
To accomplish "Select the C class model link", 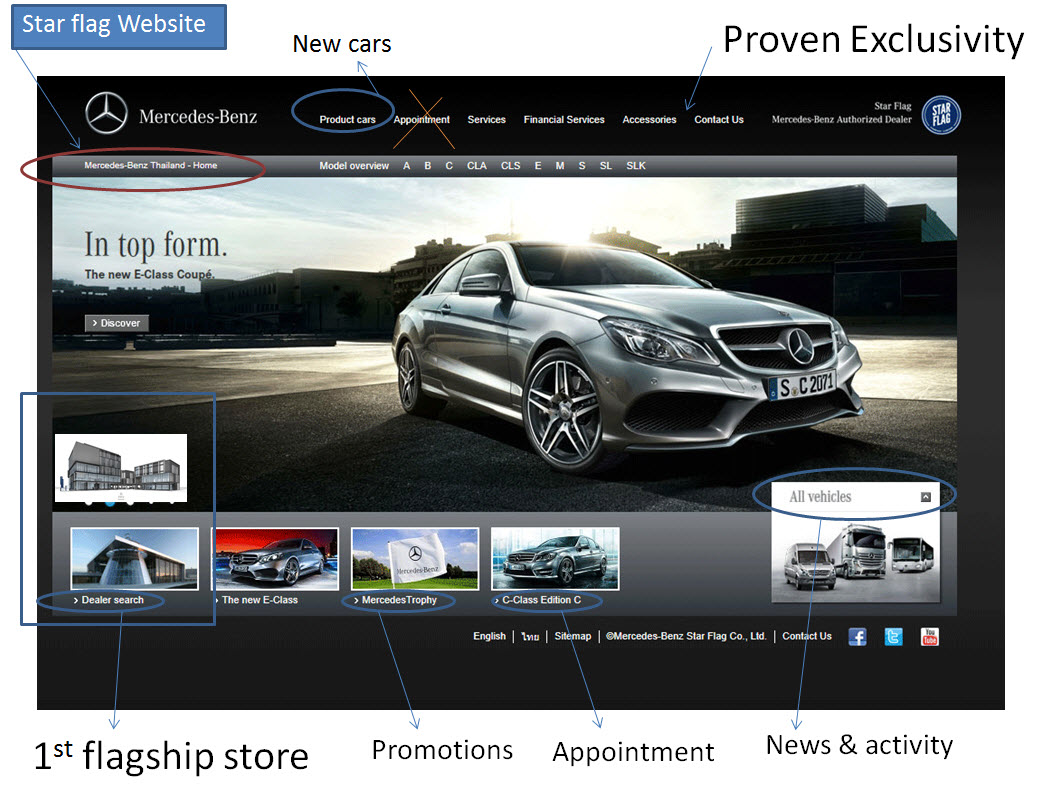I will point(449,165).
